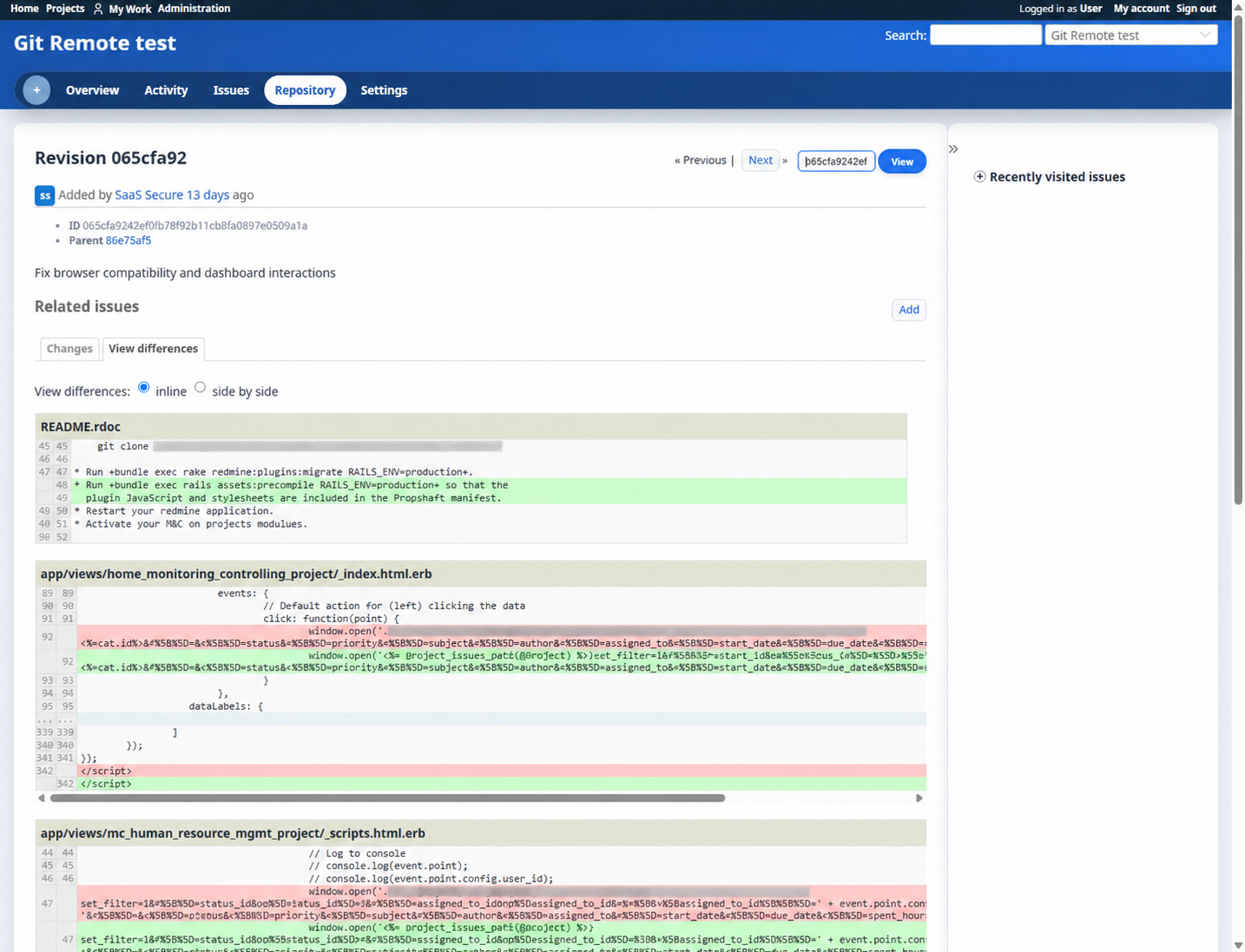Click the diff scrollbar right arrow

pyautogui.click(x=919, y=798)
